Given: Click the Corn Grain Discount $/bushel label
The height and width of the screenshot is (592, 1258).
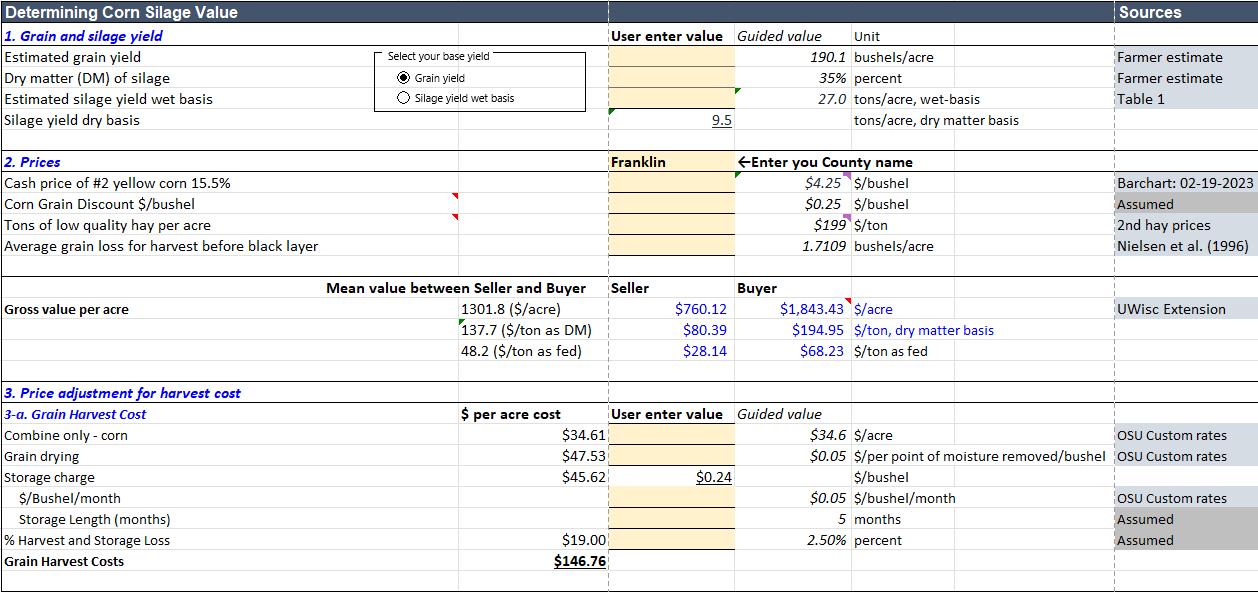Looking at the screenshot, I should [100, 204].
